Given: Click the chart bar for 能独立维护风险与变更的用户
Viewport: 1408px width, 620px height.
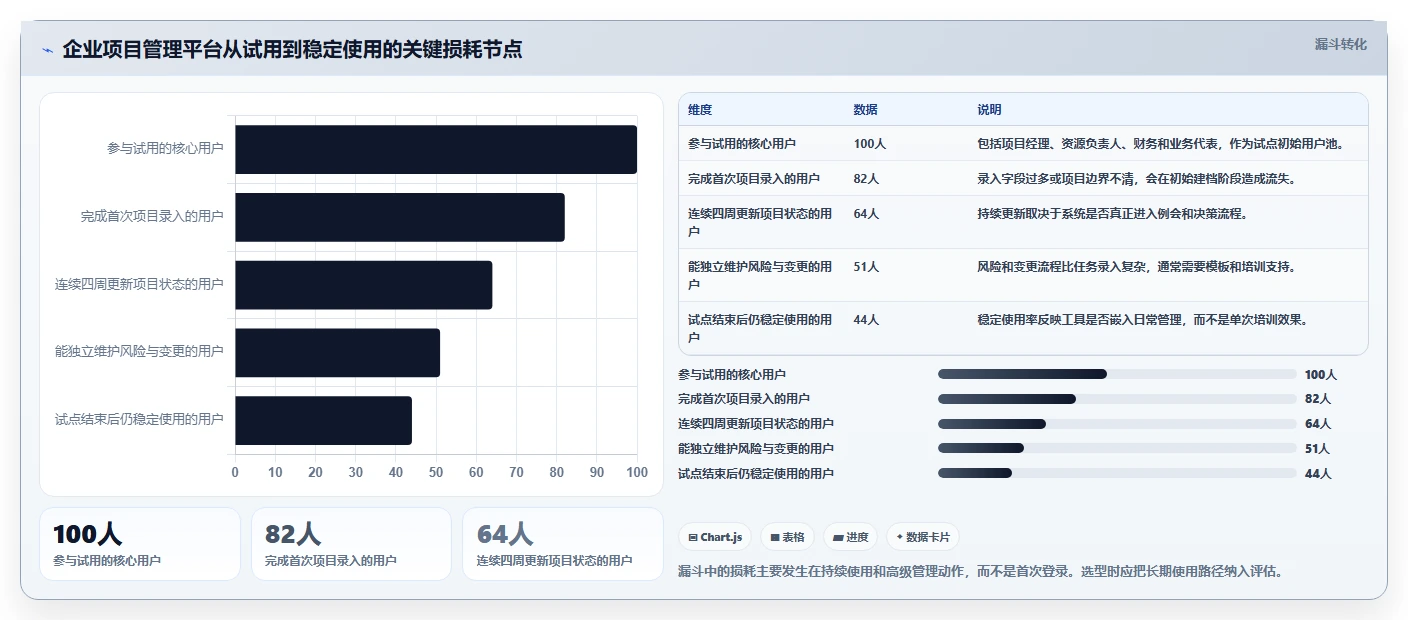Looking at the screenshot, I should [338, 352].
